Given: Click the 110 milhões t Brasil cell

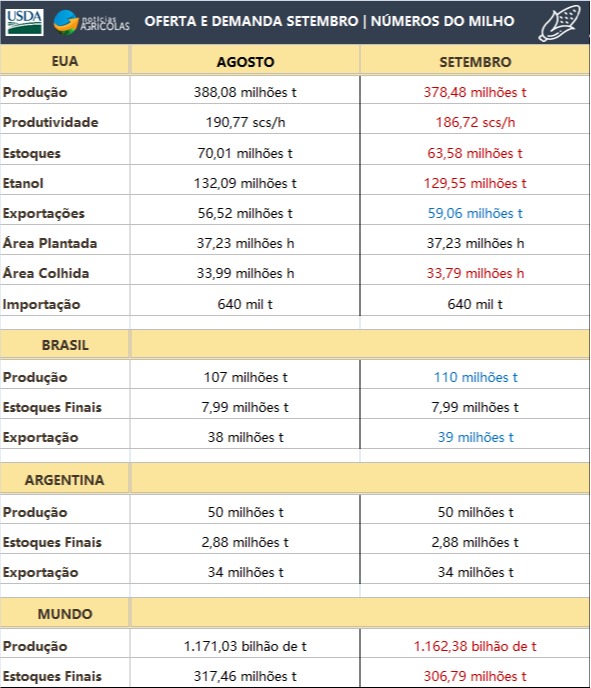Looking at the screenshot, I should click(476, 377).
